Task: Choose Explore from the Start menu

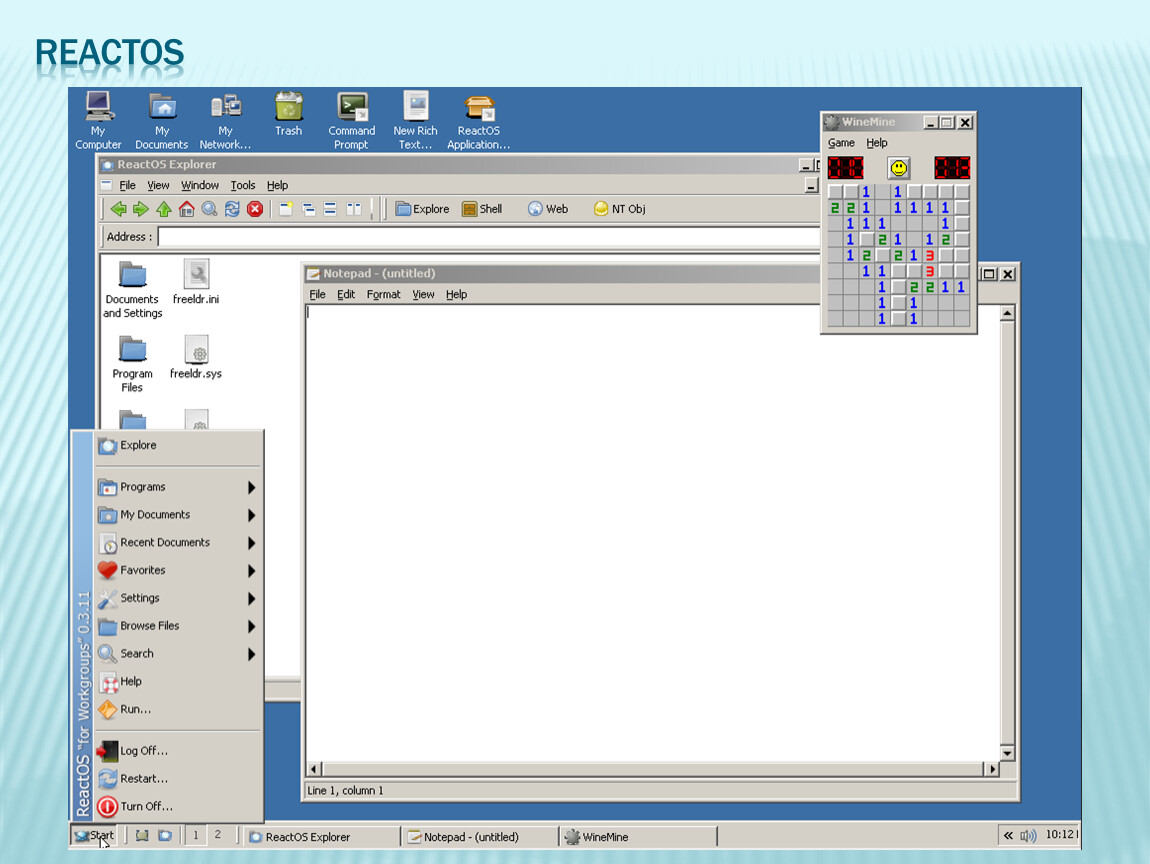Action: point(178,445)
